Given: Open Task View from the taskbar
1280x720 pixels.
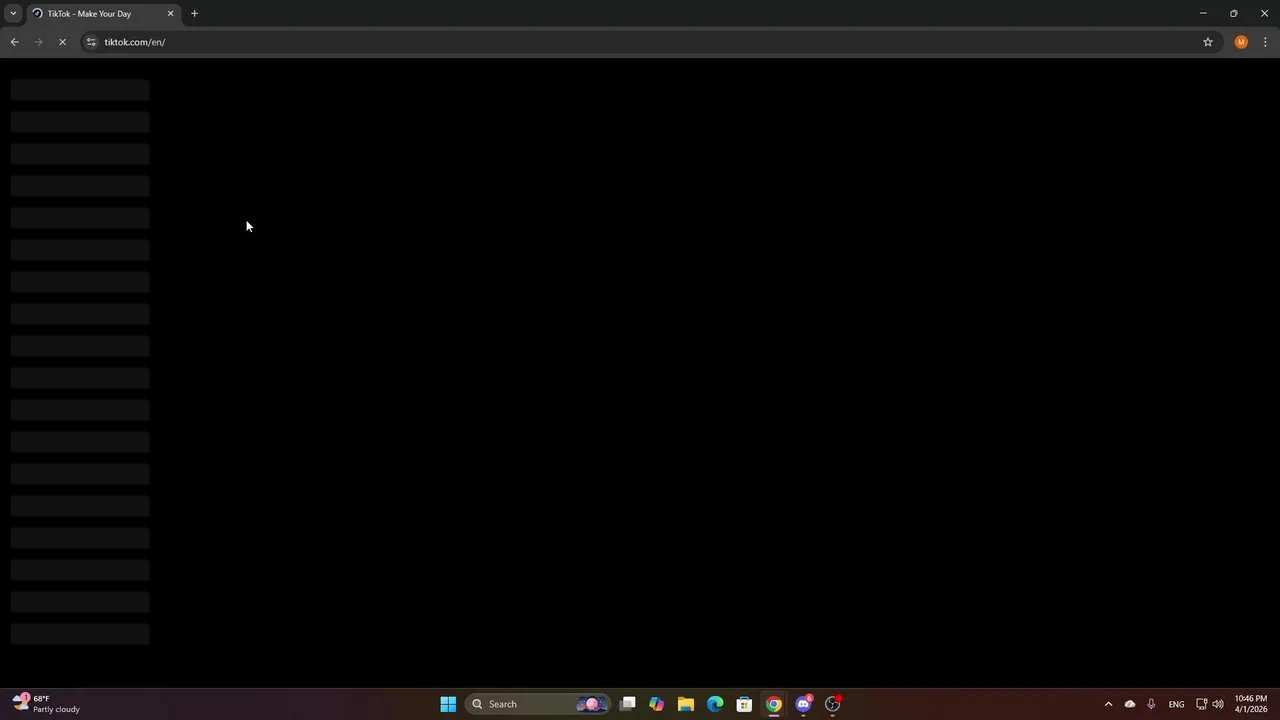Looking at the screenshot, I should click(x=627, y=704).
